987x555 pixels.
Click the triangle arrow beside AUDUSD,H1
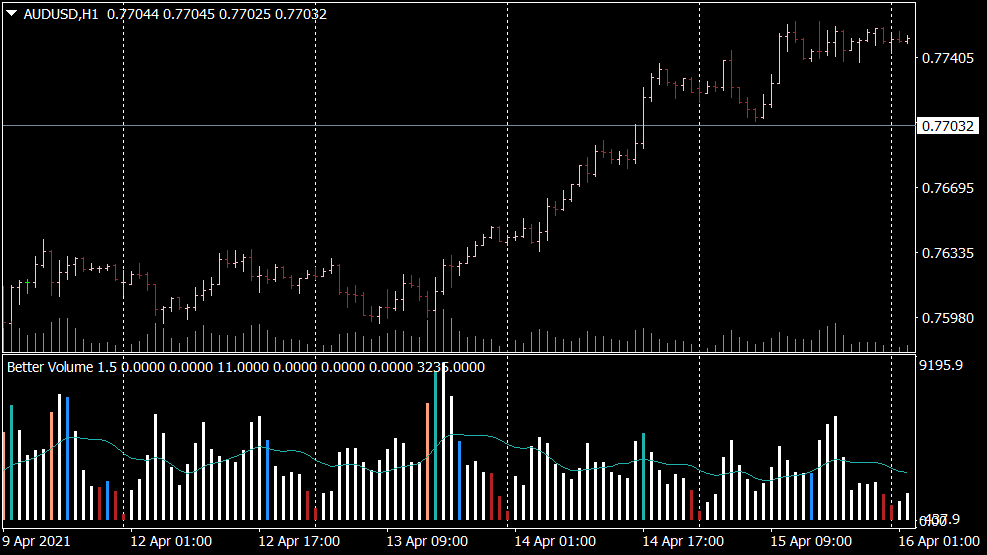click(11, 14)
